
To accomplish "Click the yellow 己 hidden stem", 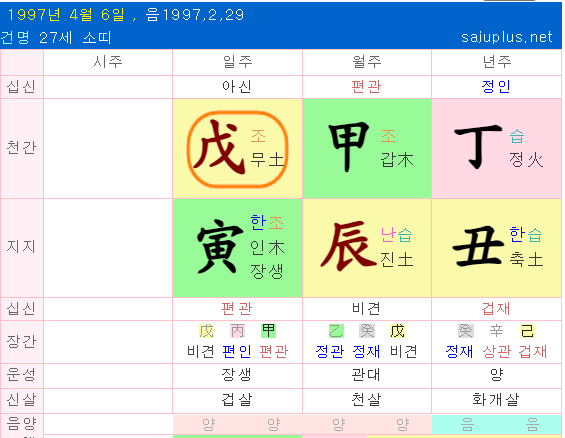I will coord(527,331).
